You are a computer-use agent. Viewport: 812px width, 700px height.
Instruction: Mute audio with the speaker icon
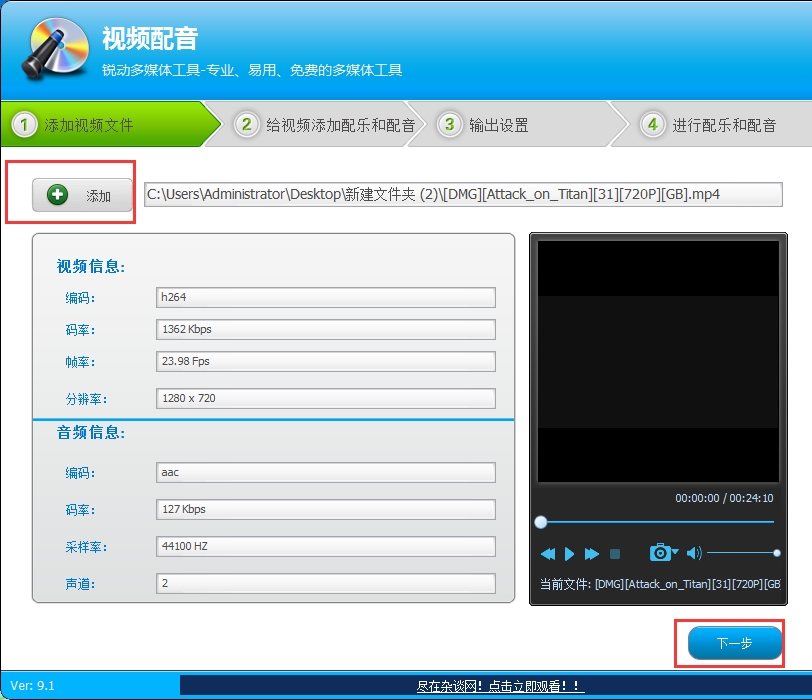[694, 553]
